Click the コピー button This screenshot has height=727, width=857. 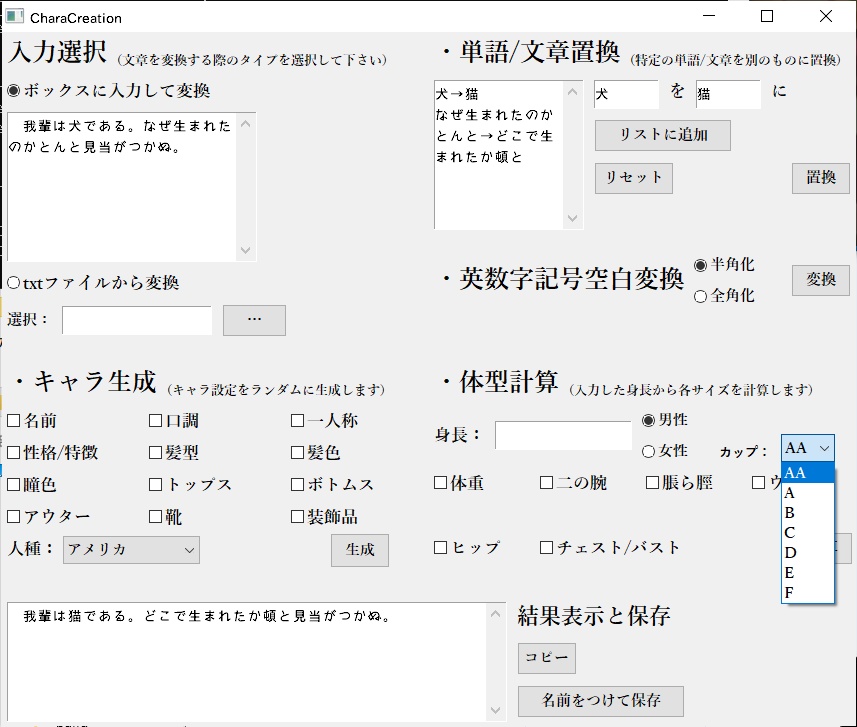point(547,658)
